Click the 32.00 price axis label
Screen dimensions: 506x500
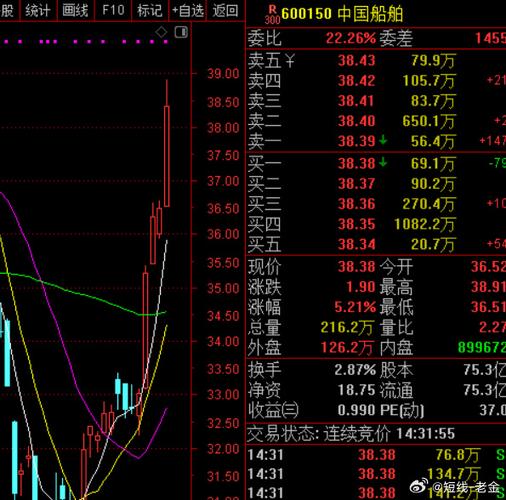223,449
